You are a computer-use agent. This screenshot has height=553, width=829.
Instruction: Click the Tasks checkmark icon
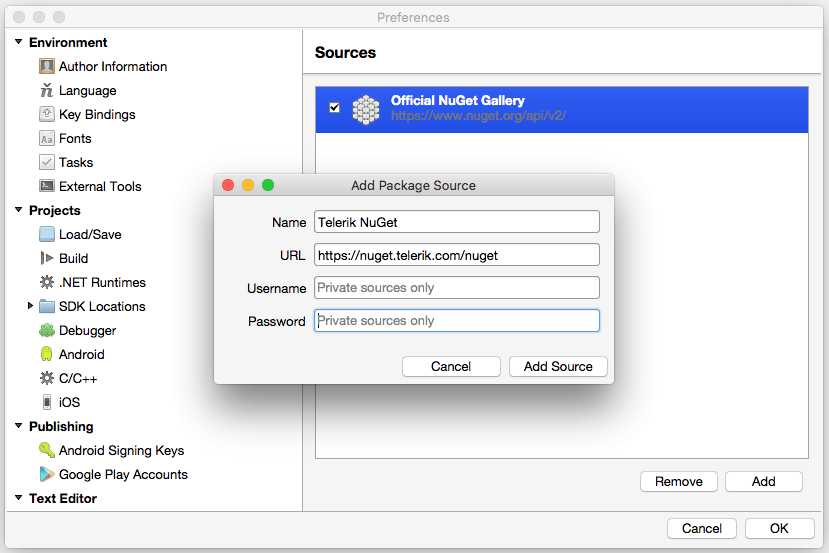point(47,162)
